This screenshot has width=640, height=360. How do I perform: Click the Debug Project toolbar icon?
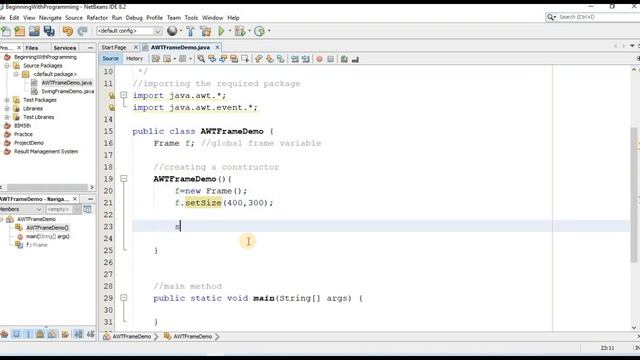point(240,31)
